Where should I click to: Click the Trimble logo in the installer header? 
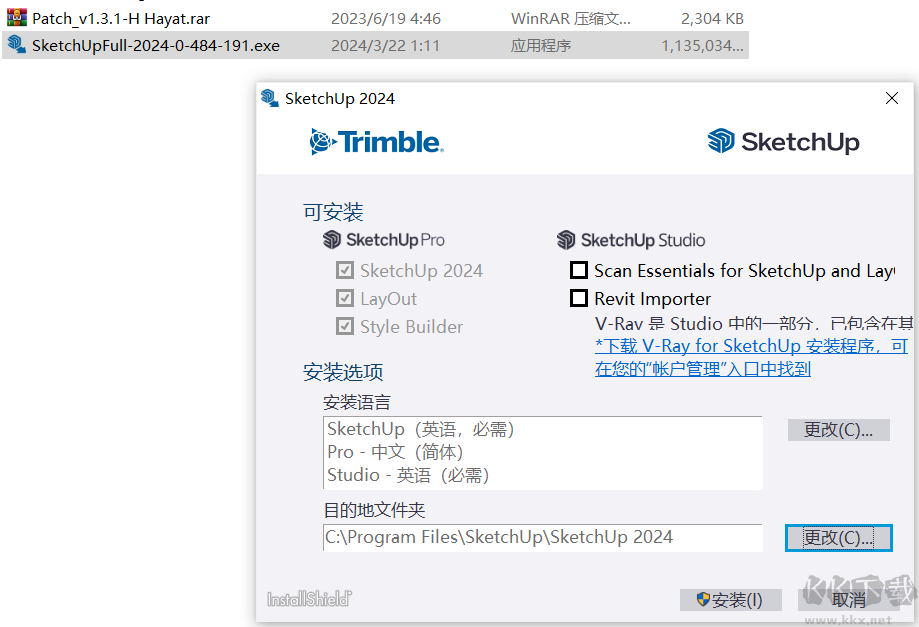point(377,142)
